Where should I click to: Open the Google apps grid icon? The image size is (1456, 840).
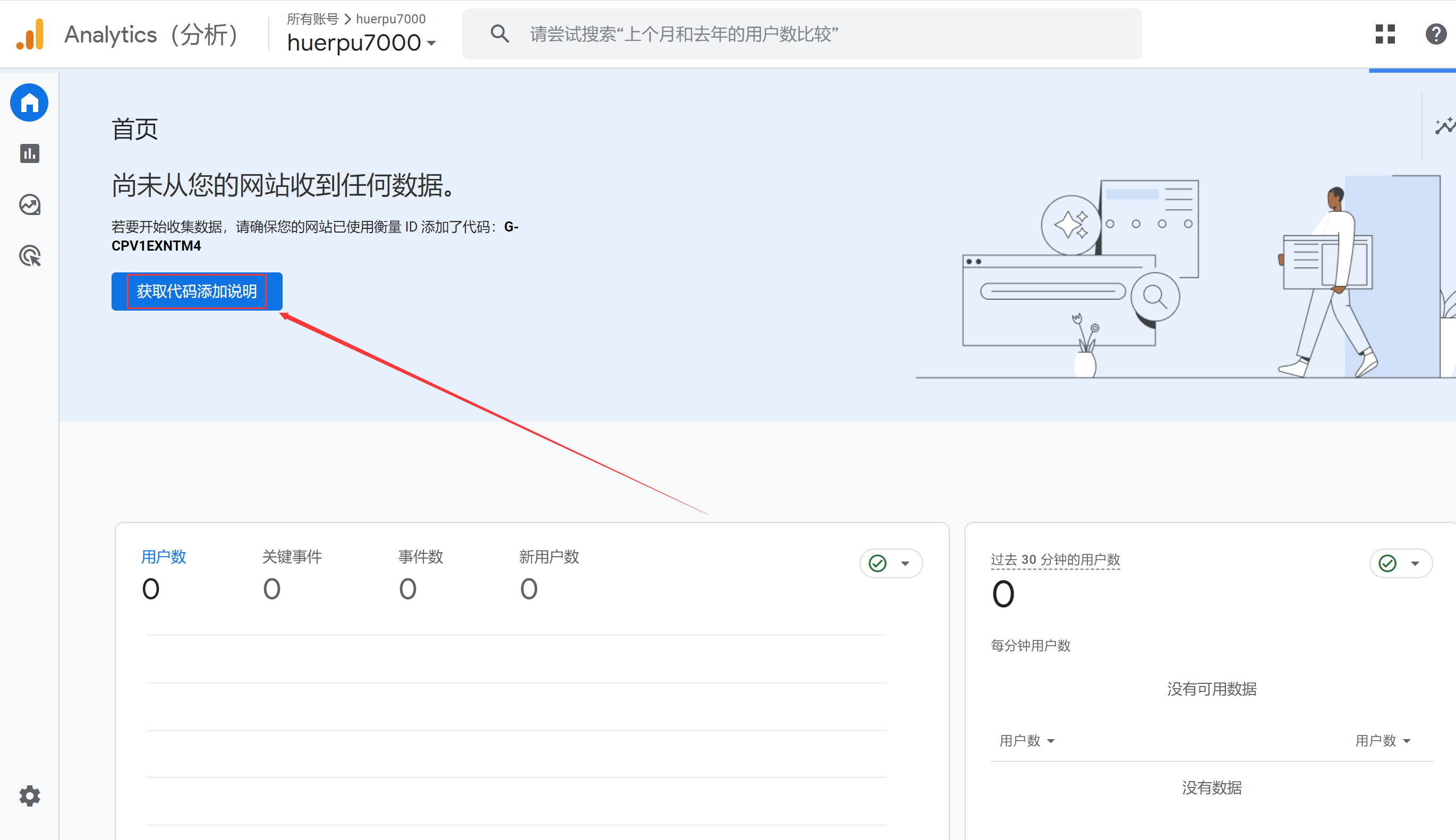pyautogui.click(x=1384, y=34)
